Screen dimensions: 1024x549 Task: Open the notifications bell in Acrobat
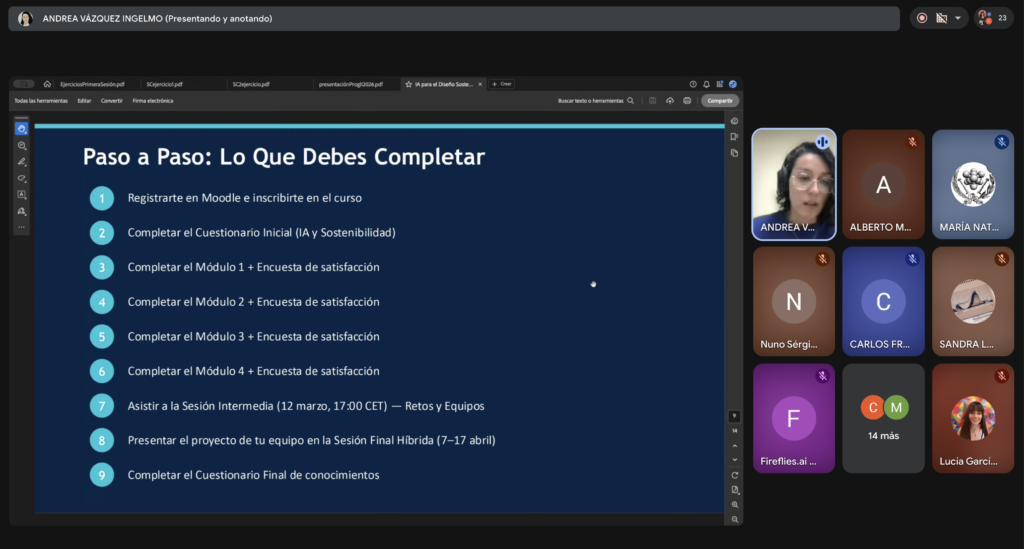tap(706, 84)
